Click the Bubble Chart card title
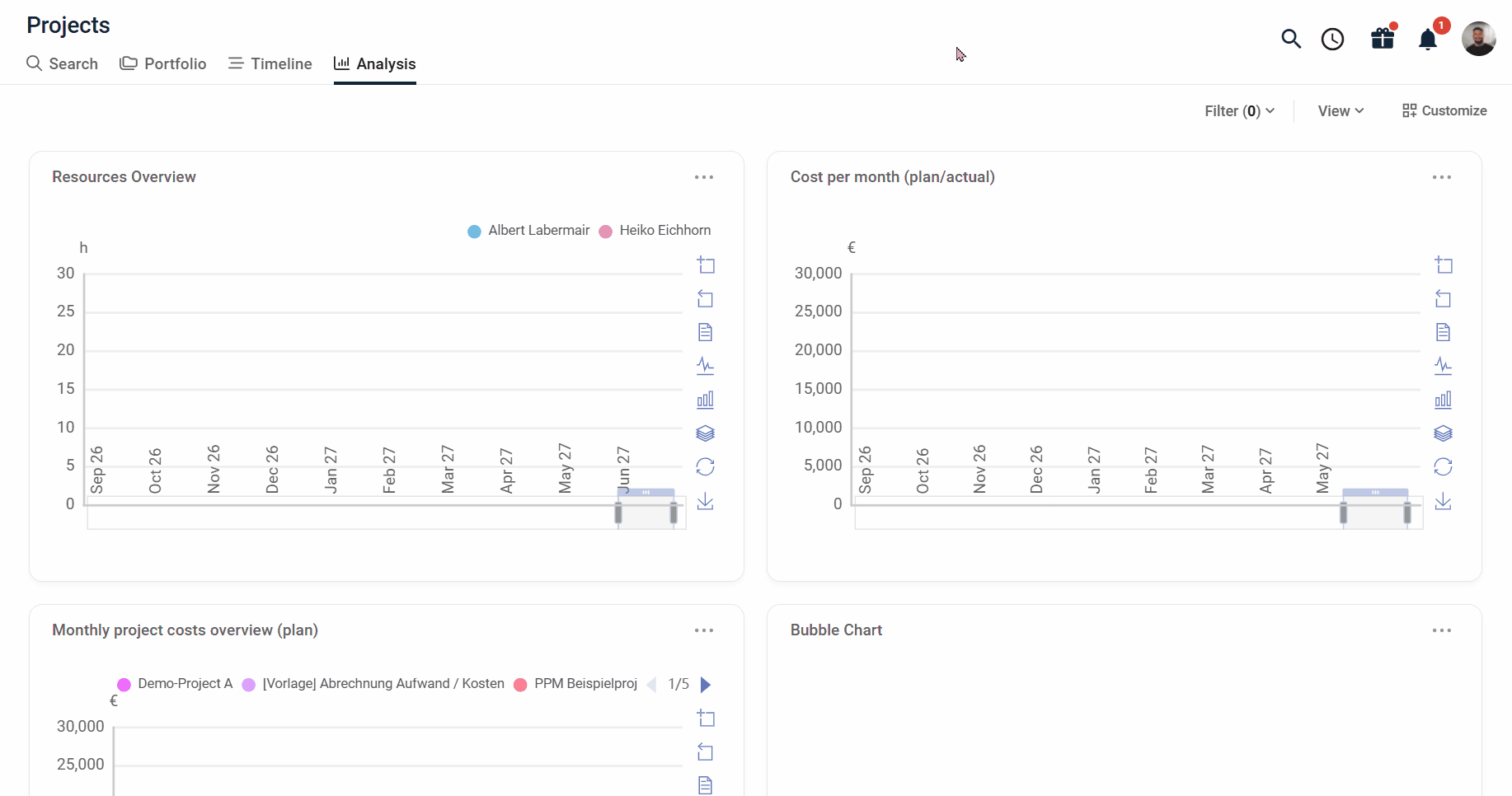 (836, 630)
